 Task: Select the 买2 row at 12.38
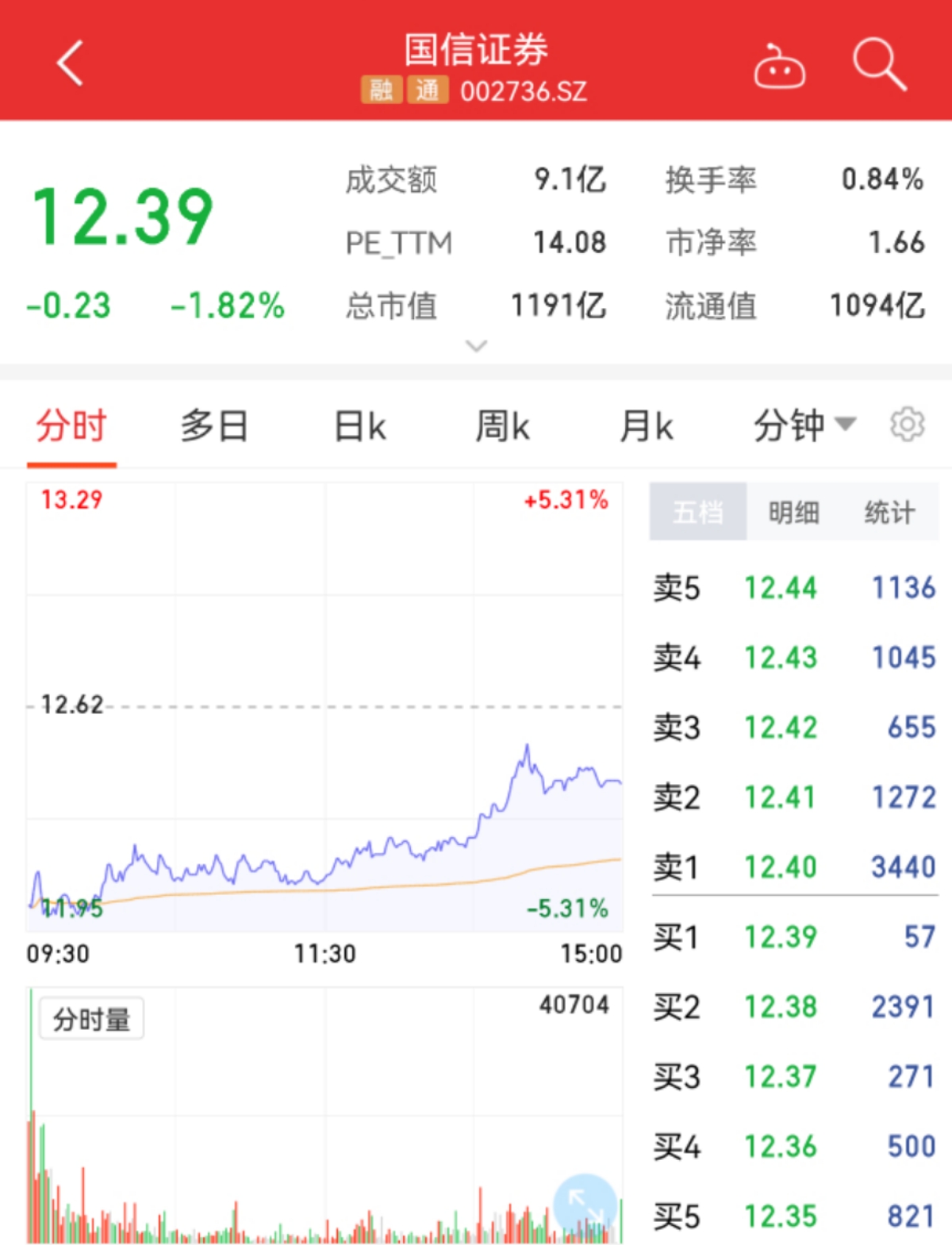tap(794, 1007)
